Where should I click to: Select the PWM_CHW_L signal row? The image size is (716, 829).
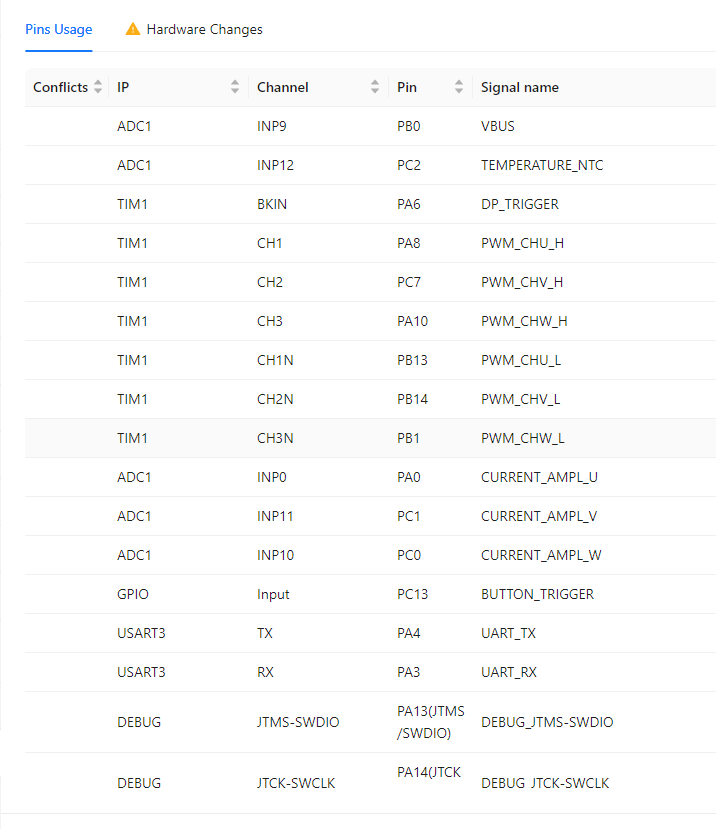(523, 438)
